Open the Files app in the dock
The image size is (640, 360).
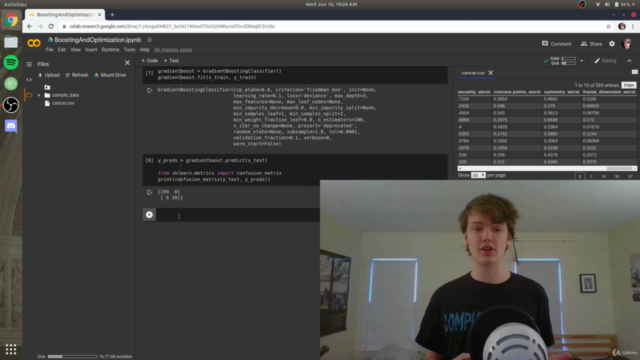11,42
